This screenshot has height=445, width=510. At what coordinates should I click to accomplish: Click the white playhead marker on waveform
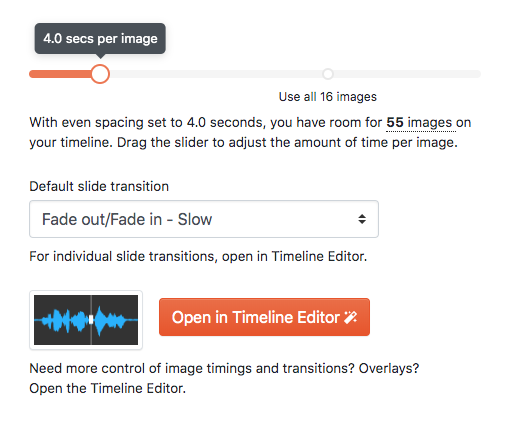(x=91, y=320)
